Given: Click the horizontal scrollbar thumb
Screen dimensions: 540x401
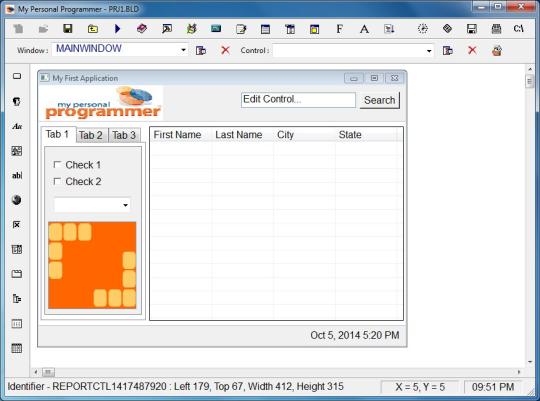Looking at the screenshot, I should [x=48, y=372].
